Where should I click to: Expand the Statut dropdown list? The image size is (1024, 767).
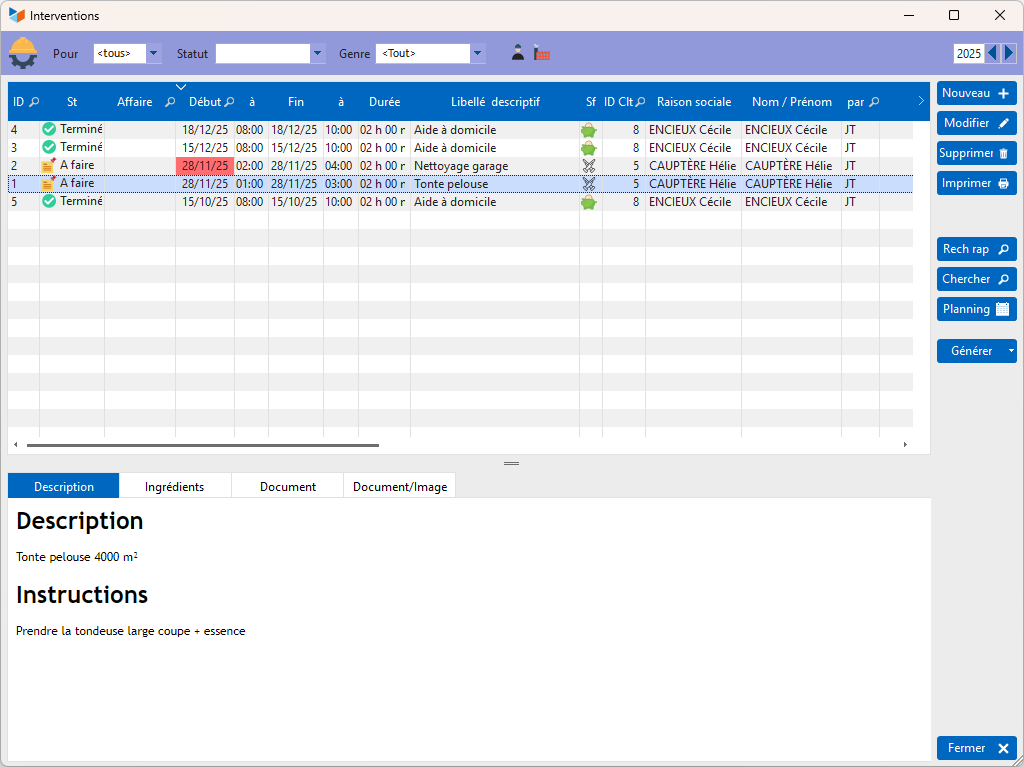[x=318, y=53]
